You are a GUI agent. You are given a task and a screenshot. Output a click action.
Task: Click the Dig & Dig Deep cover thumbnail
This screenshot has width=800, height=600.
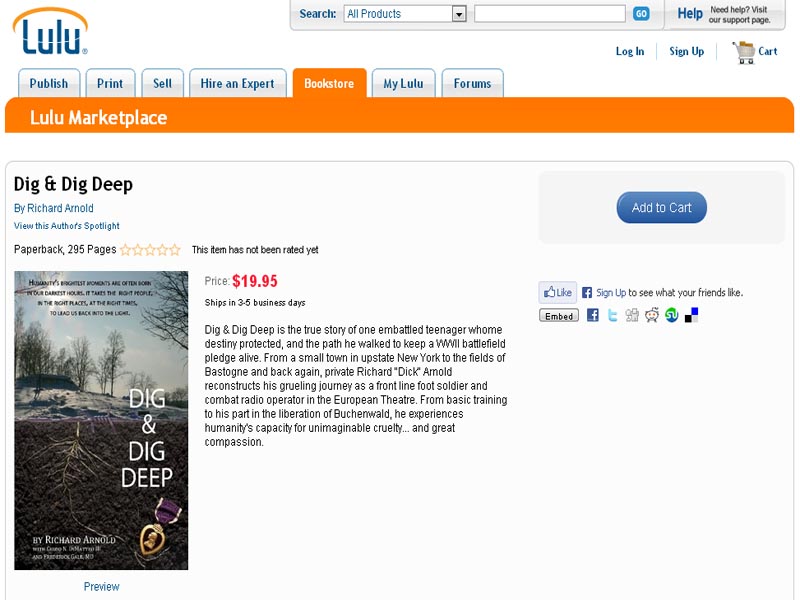pos(101,420)
